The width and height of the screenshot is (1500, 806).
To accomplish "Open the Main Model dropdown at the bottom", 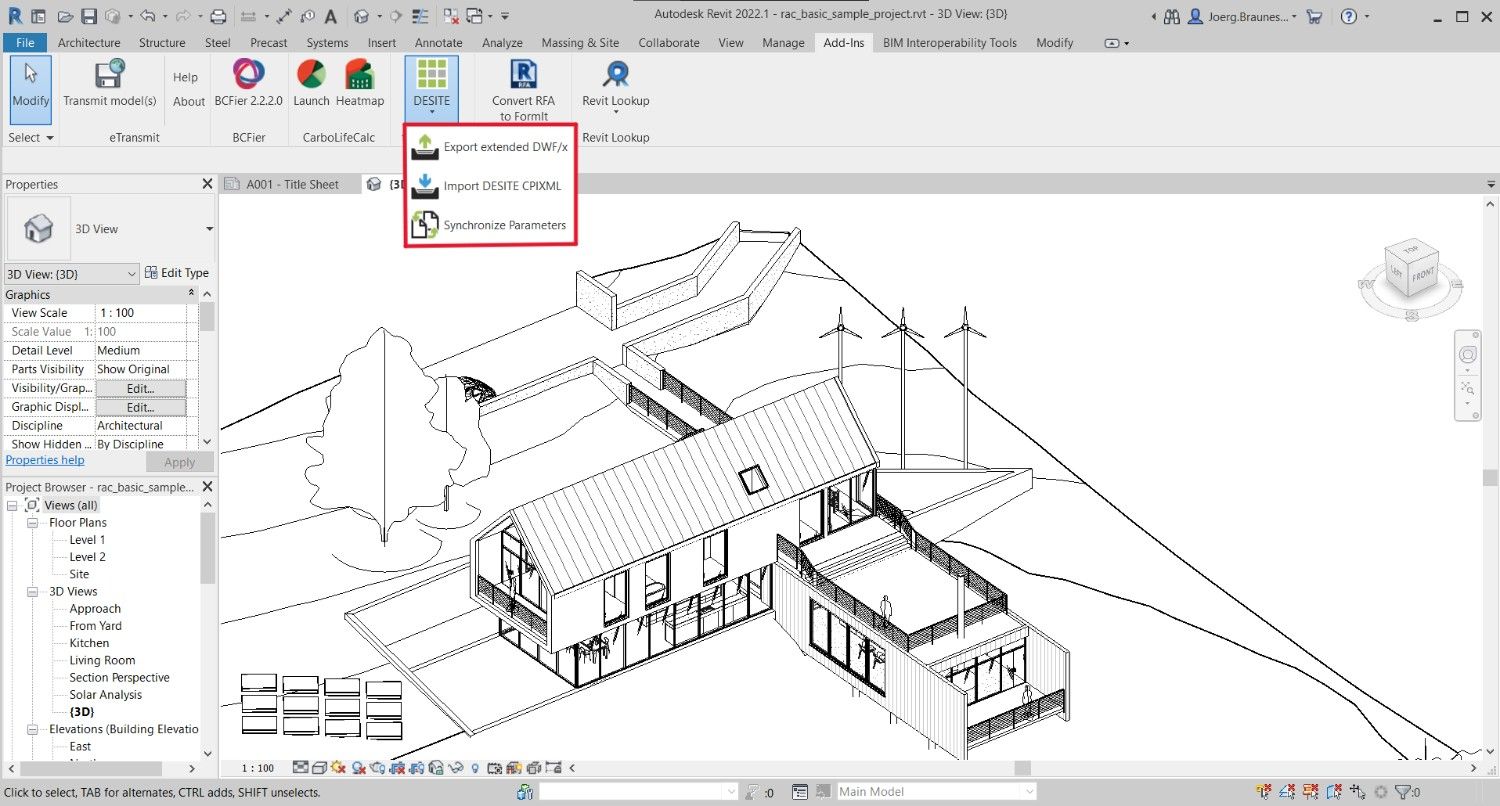I will tap(1032, 791).
